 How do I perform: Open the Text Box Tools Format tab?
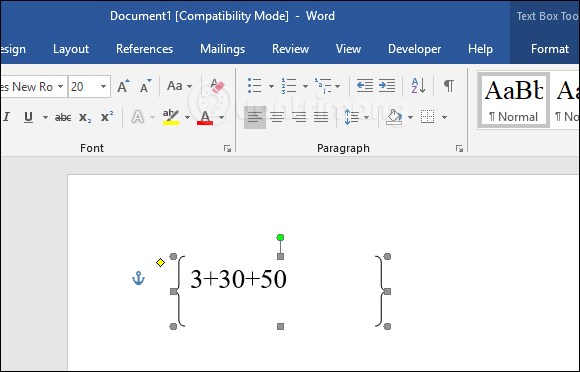[x=550, y=49]
